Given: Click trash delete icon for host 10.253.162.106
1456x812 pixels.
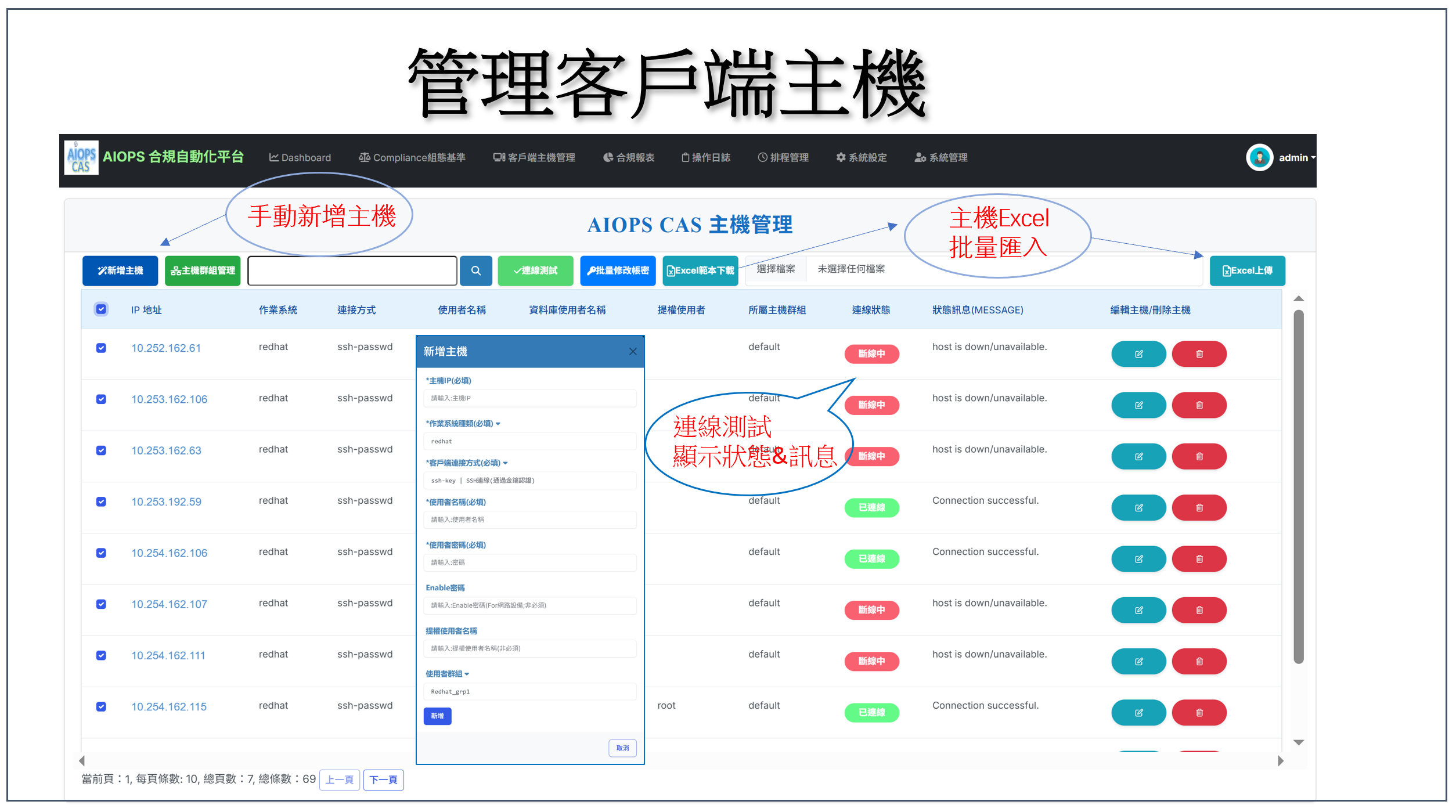Looking at the screenshot, I should click(1199, 405).
